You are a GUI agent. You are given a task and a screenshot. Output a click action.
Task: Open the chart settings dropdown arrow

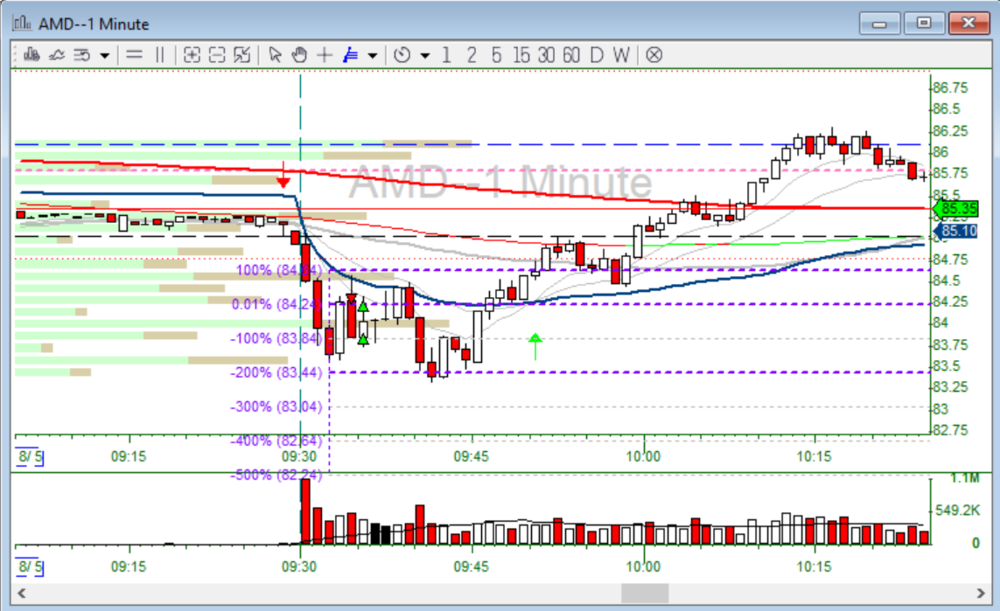tap(104, 55)
